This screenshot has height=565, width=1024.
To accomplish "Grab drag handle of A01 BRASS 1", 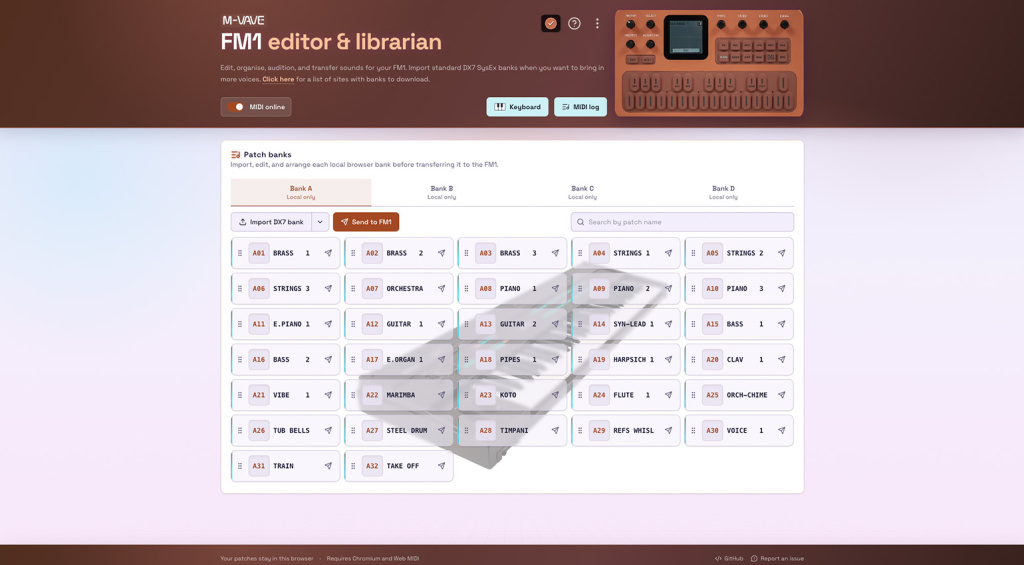I will point(240,253).
